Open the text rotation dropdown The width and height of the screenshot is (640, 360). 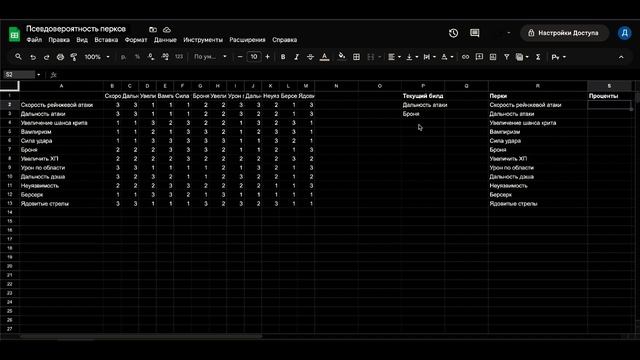pos(447,57)
